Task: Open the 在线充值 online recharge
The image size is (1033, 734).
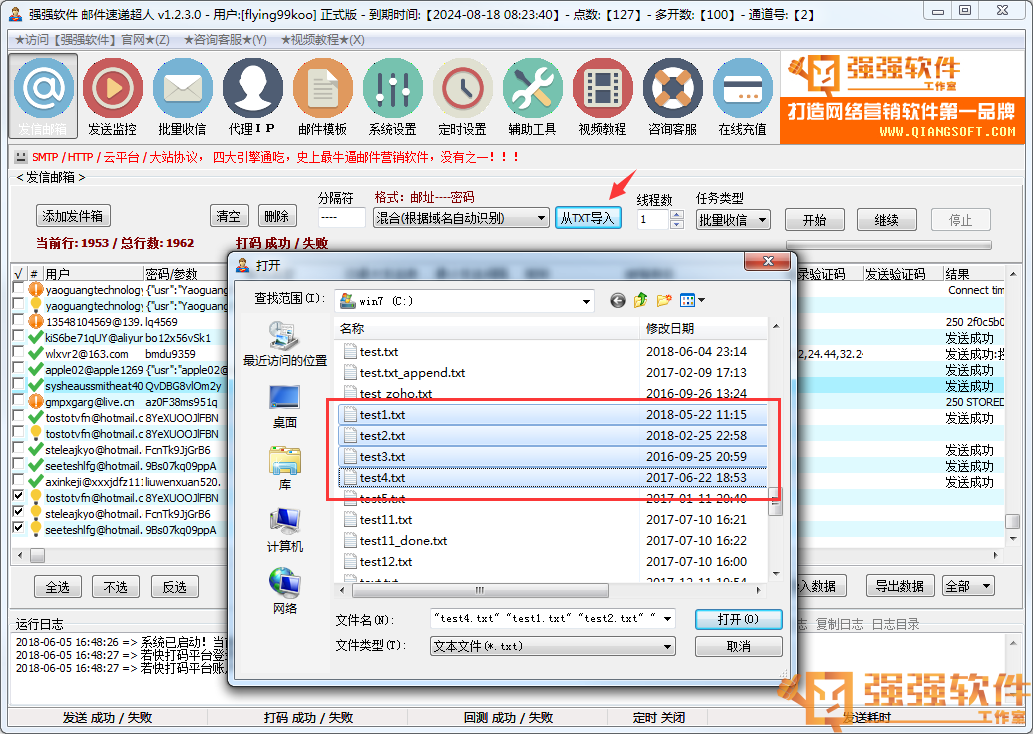Action: click(x=742, y=96)
